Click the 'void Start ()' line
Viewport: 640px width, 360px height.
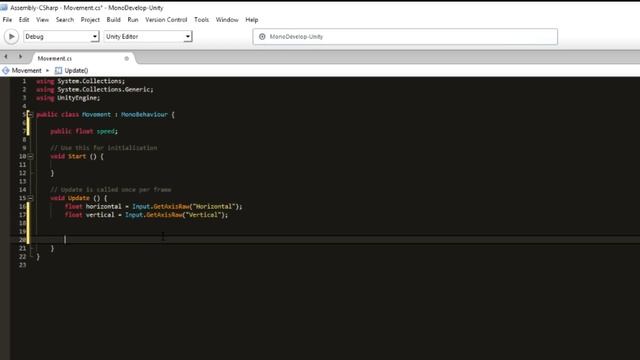[77, 156]
